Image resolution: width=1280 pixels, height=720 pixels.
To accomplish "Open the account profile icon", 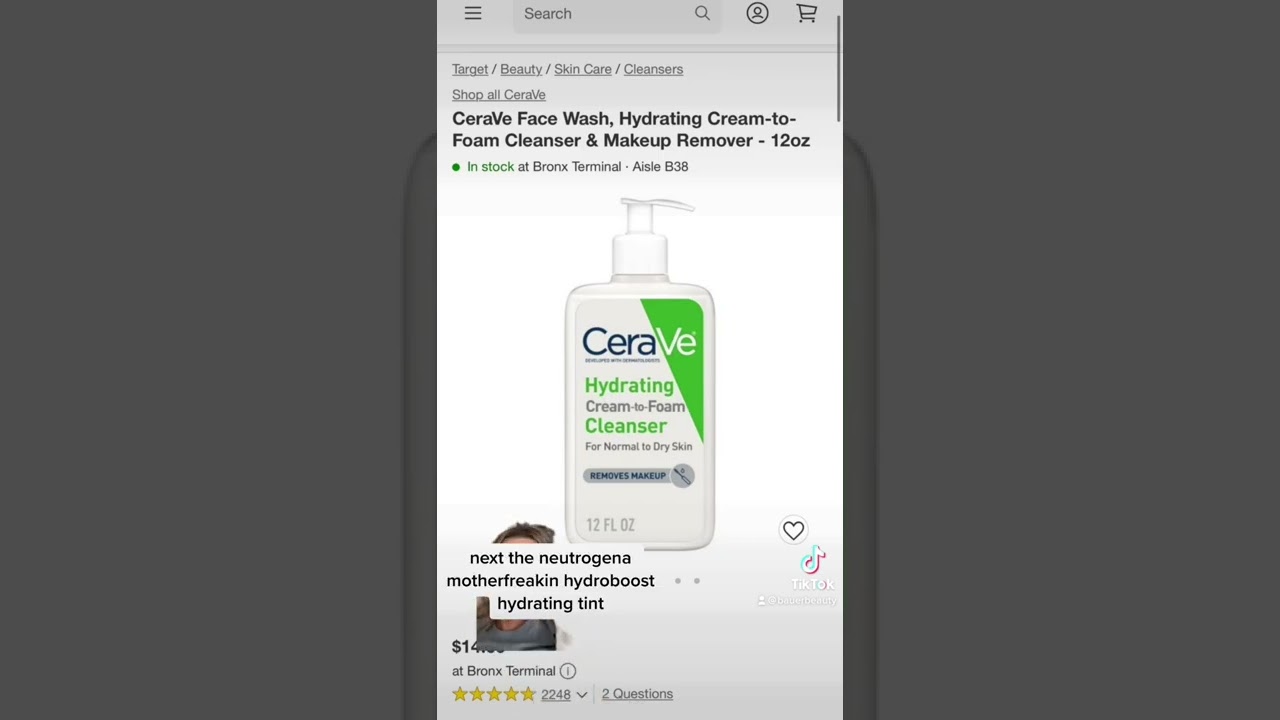I will click(757, 13).
